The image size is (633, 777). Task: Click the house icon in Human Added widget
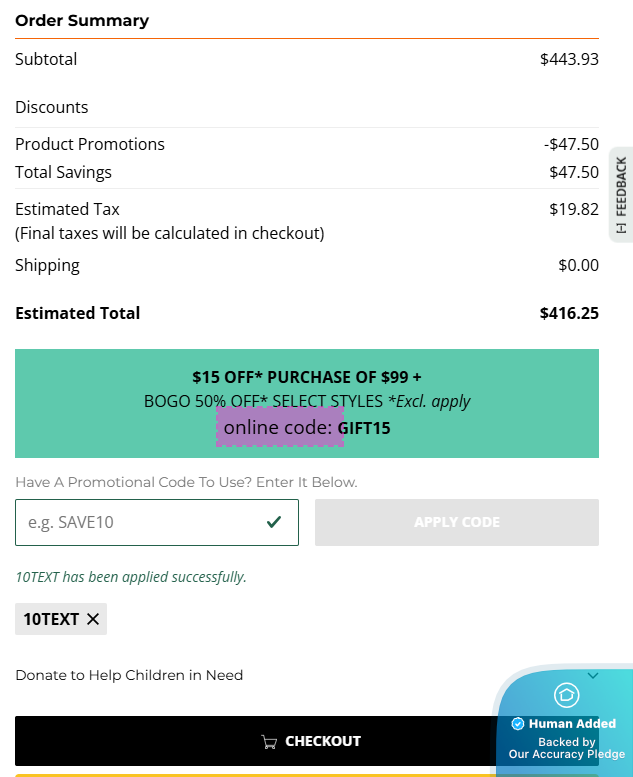(x=567, y=695)
